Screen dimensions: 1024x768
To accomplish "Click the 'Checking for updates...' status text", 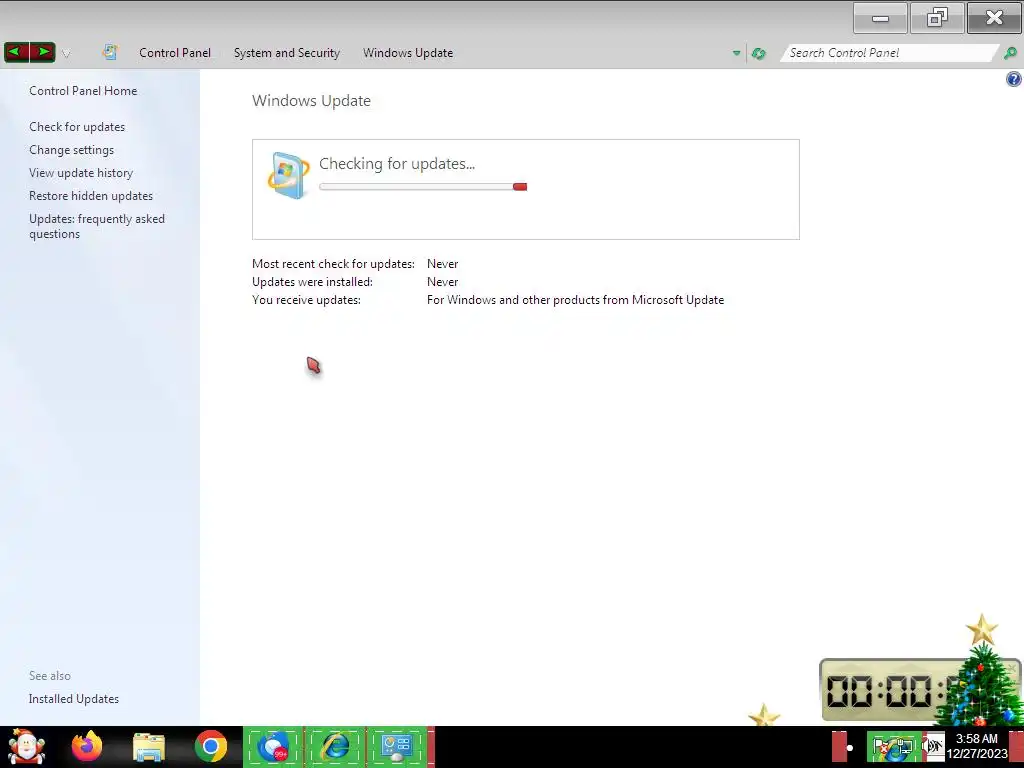I will [396, 163].
